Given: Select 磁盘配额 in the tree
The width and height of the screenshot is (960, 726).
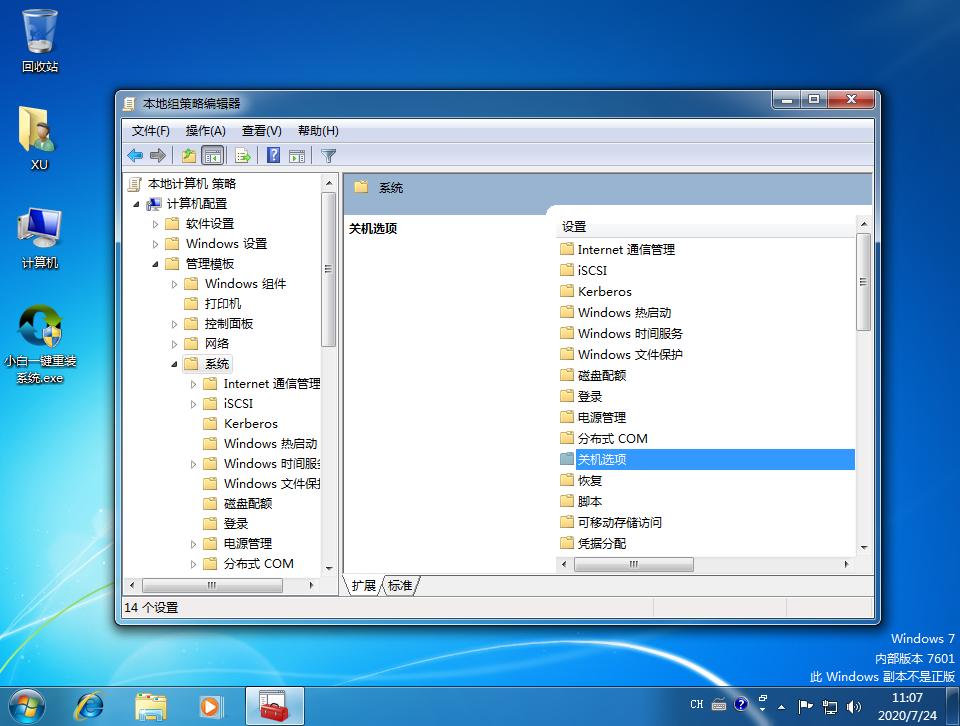Looking at the screenshot, I should click(238, 504).
